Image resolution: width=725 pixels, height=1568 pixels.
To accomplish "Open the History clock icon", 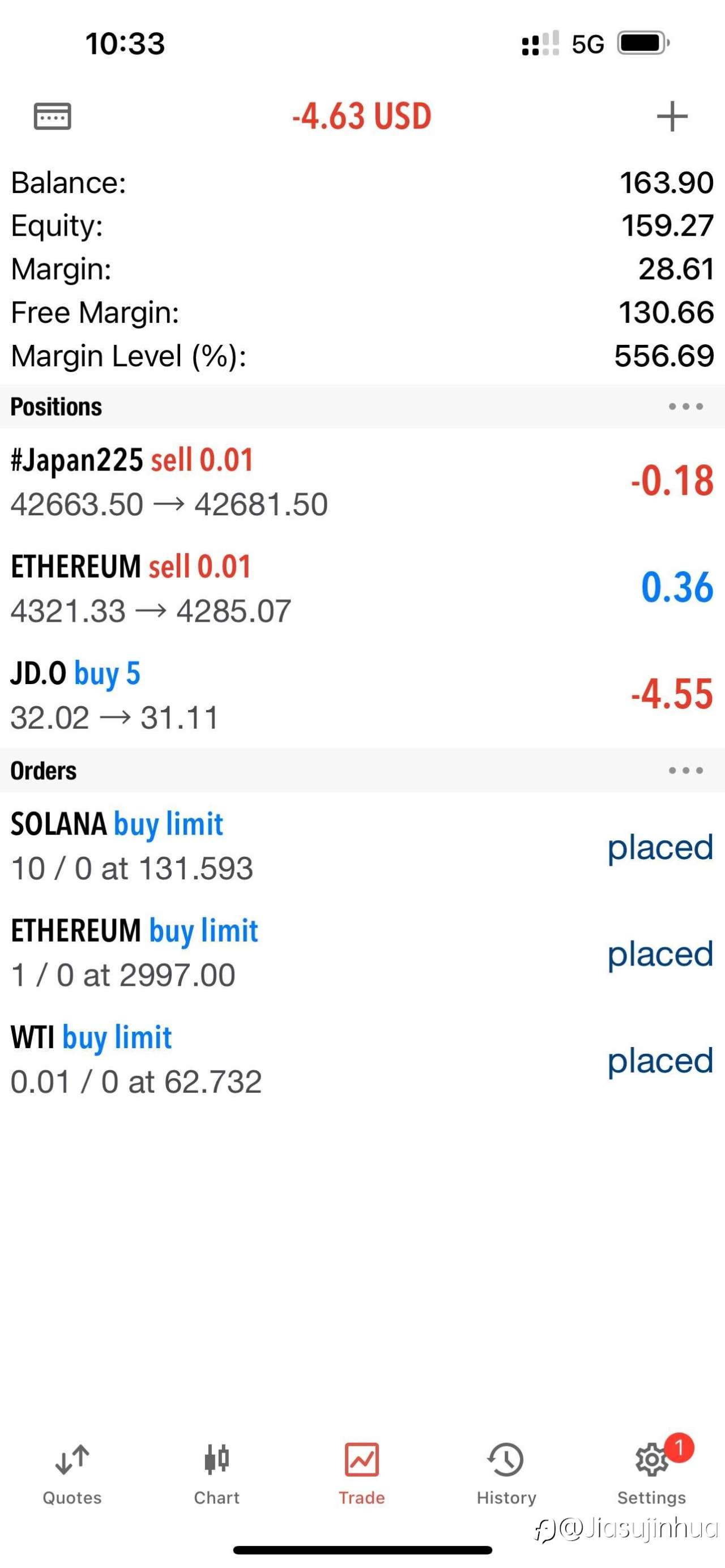I will tap(506, 1459).
